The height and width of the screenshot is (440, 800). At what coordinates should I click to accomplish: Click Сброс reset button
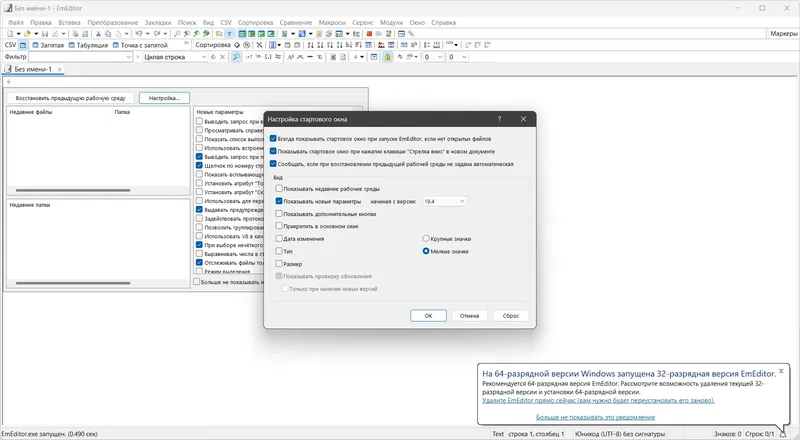point(511,315)
